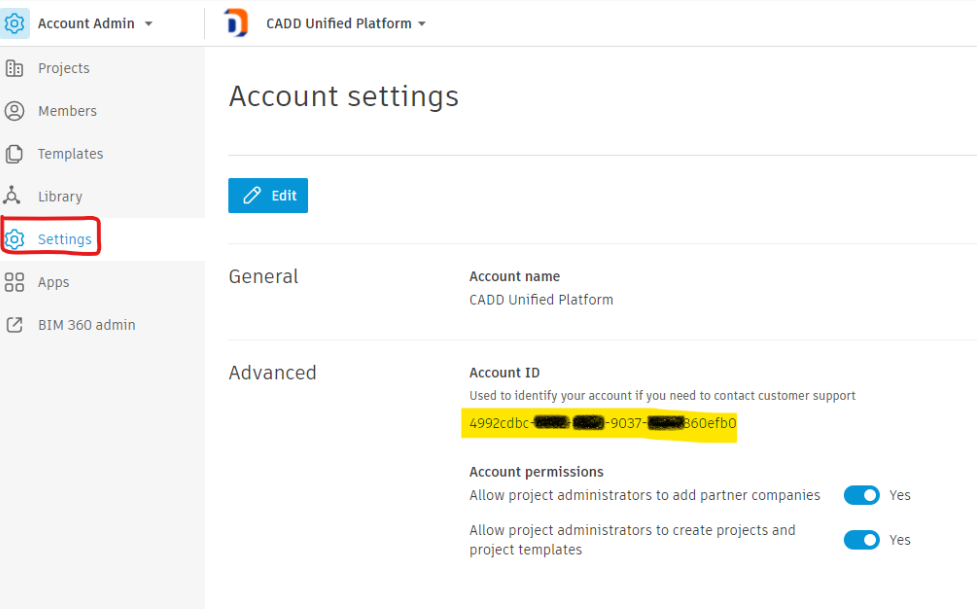
Task: Click the General section heading
Action: [x=264, y=276]
